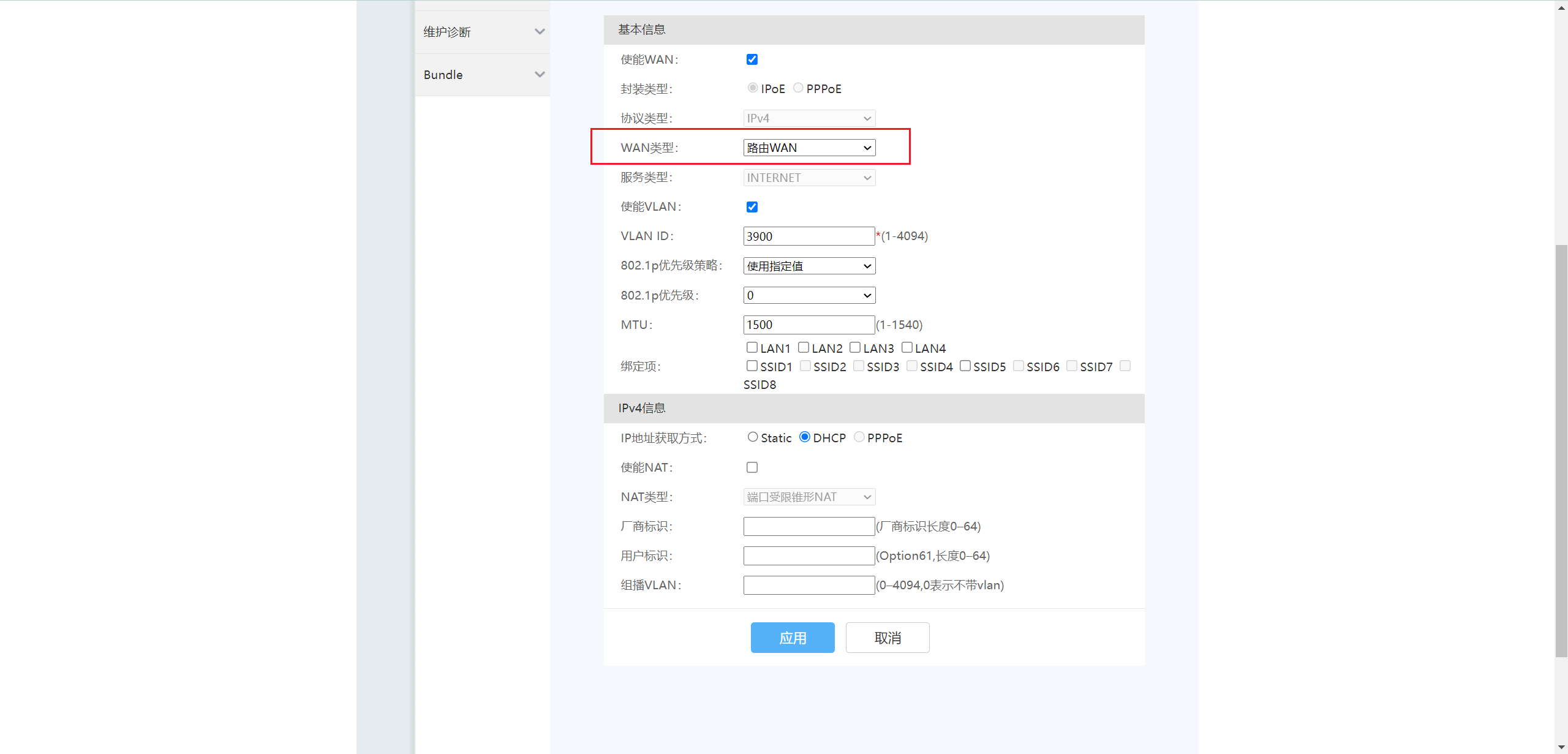Click the 应用 apply button
This screenshot has width=1568, height=754.
(793, 638)
